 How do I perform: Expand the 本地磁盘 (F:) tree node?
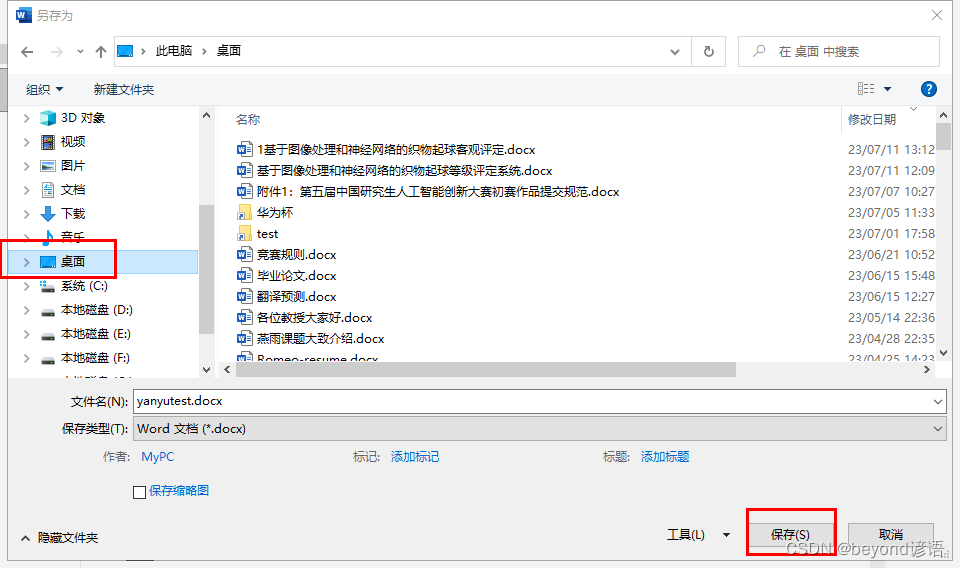pyautogui.click(x=26, y=358)
